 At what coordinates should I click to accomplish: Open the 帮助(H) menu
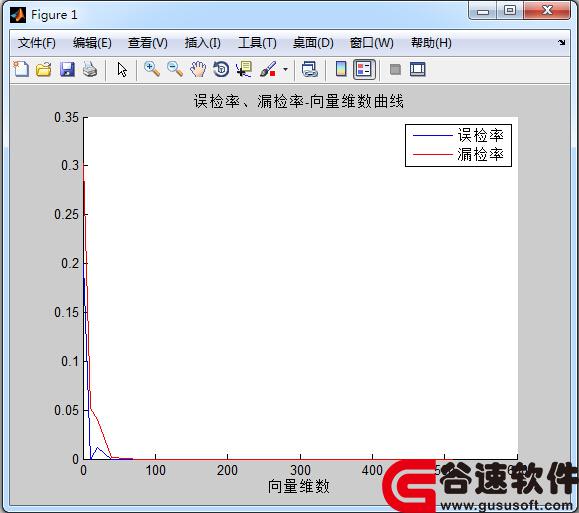pos(431,43)
